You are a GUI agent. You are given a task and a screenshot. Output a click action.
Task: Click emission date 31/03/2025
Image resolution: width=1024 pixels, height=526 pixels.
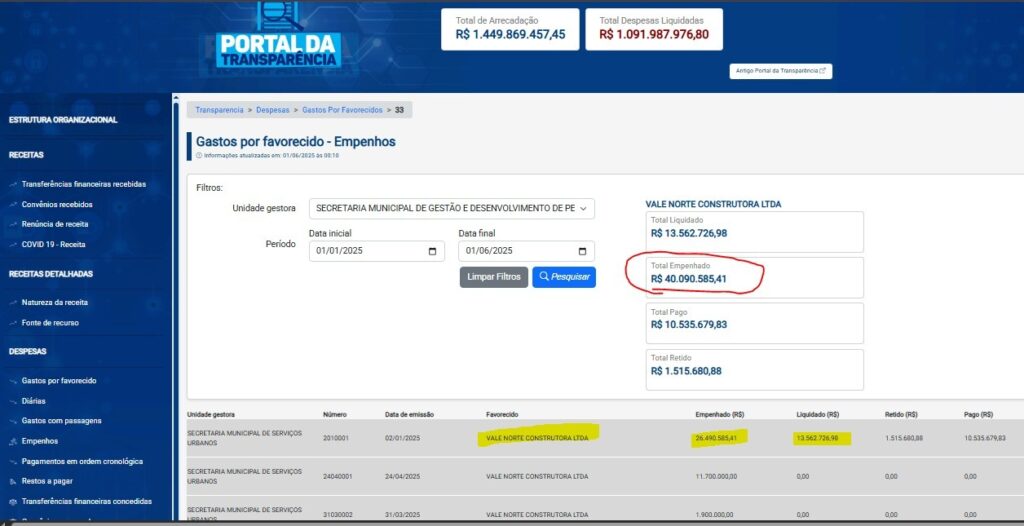pos(402,515)
